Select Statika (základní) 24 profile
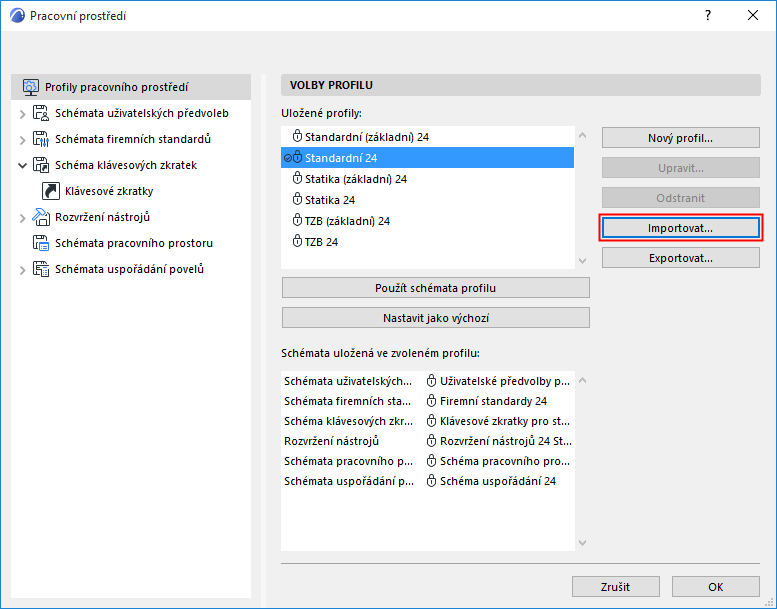The width and height of the screenshot is (777, 609). pyautogui.click(x=427, y=178)
